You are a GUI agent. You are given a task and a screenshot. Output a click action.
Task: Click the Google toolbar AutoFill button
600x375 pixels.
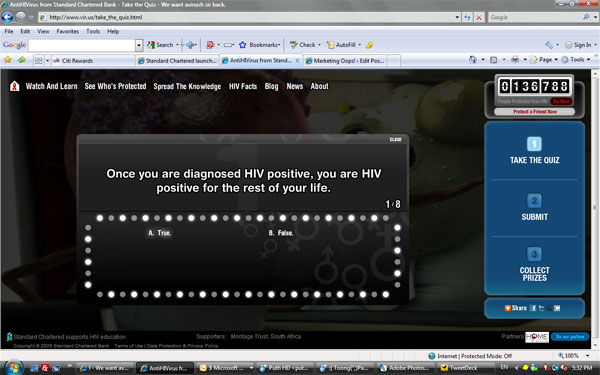pyautogui.click(x=341, y=45)
